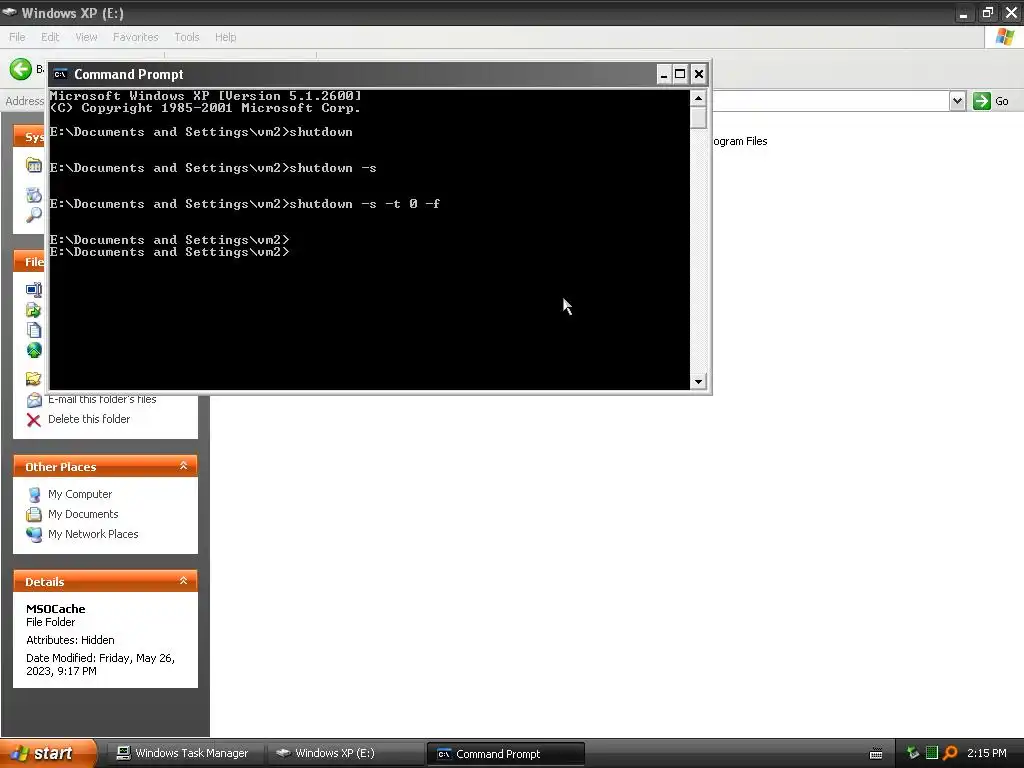Open the View menu
The image size is (1024, 768).
86,37
